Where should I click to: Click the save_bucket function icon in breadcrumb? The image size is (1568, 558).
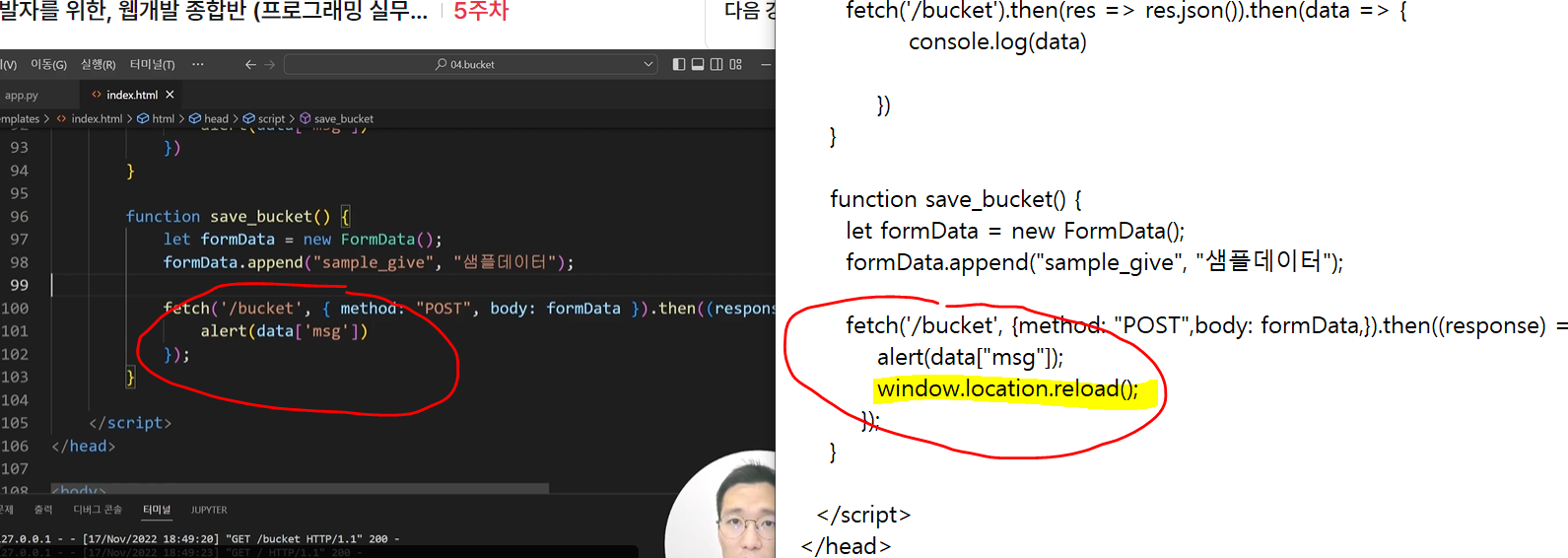pos(306,118)
